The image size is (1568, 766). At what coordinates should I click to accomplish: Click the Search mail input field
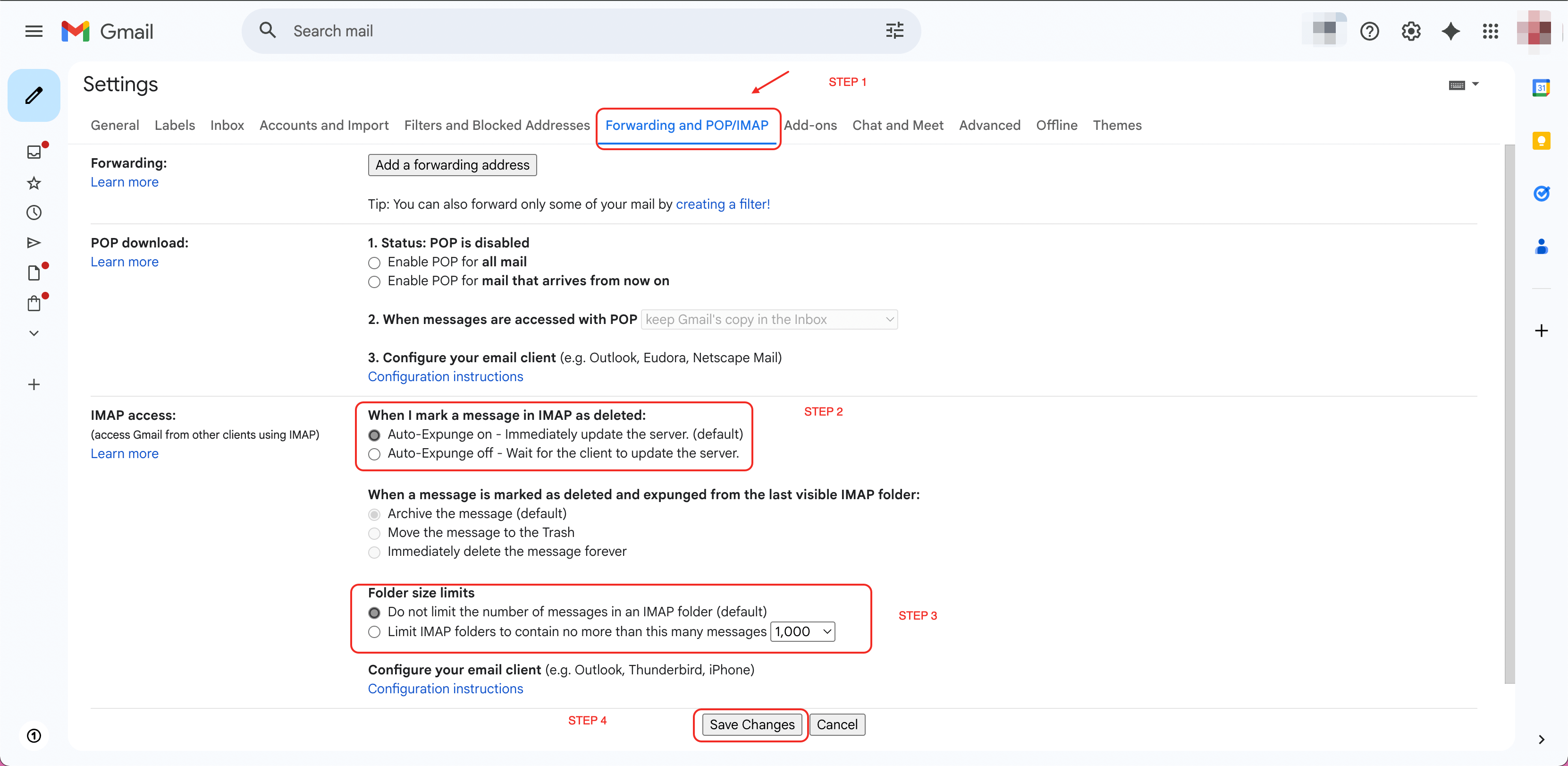coord(572,31)
